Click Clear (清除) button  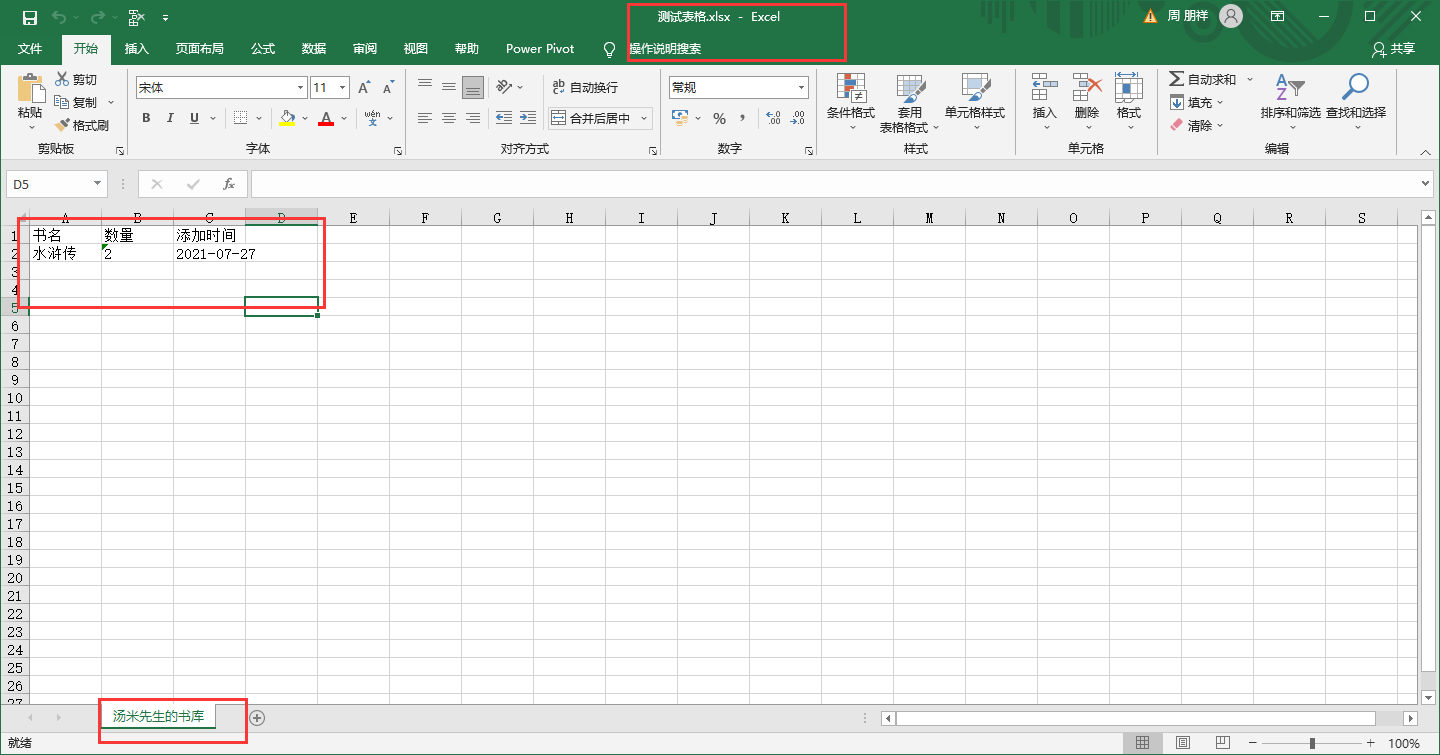pos(1196,125)
